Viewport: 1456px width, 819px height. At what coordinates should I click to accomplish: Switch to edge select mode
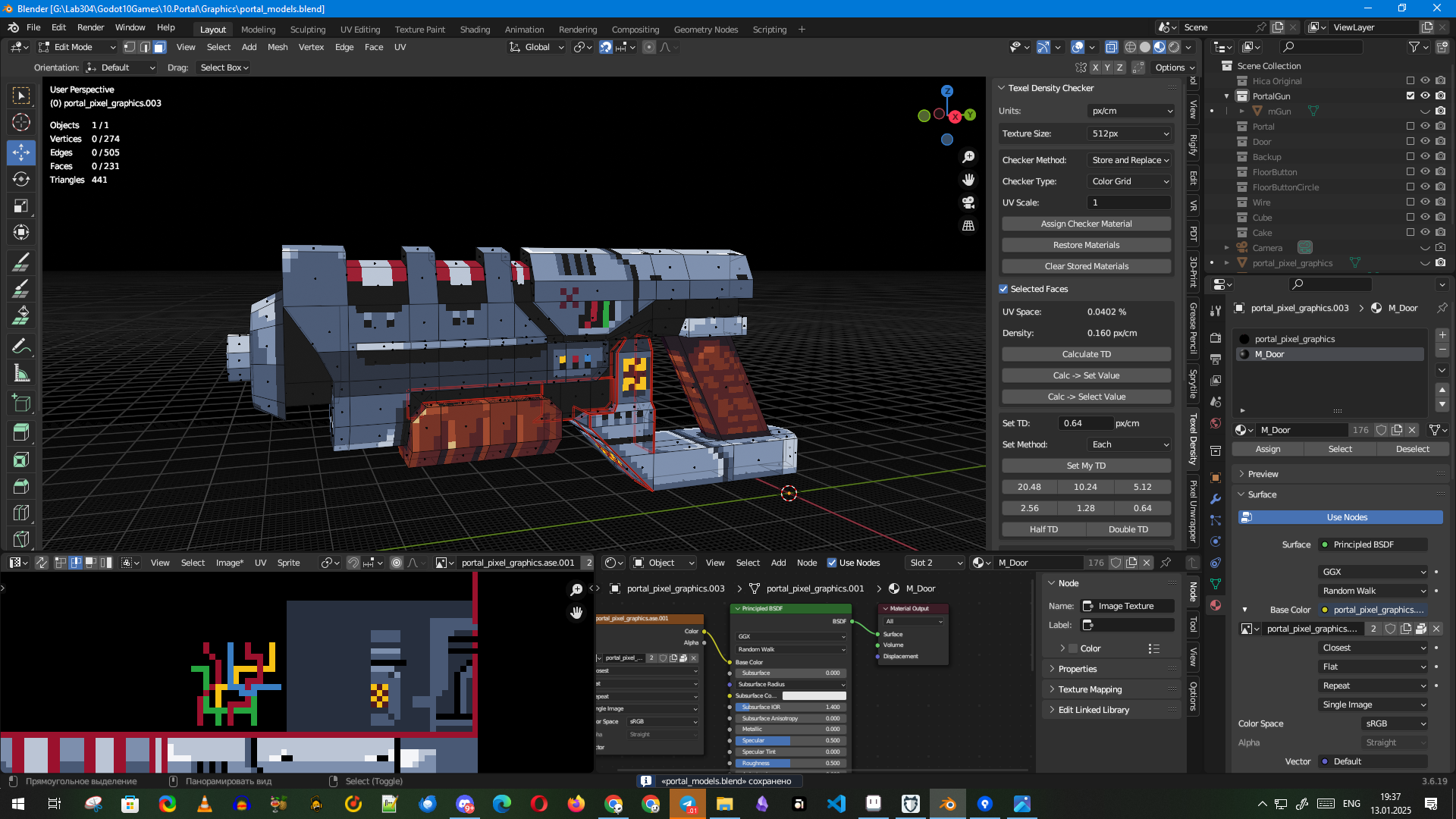click(145, 47)
